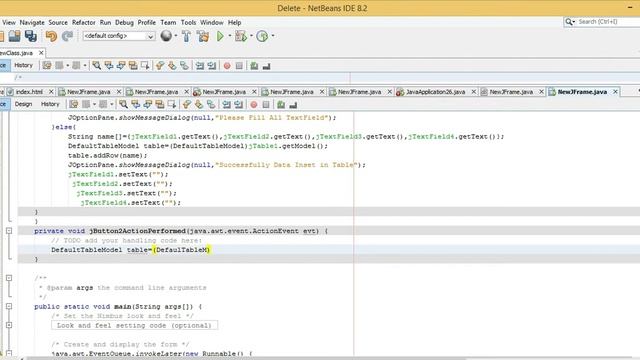Open the Source menu
Image resolution: width=640 pixels, height=360 pixels.
(x=58, y=22)
